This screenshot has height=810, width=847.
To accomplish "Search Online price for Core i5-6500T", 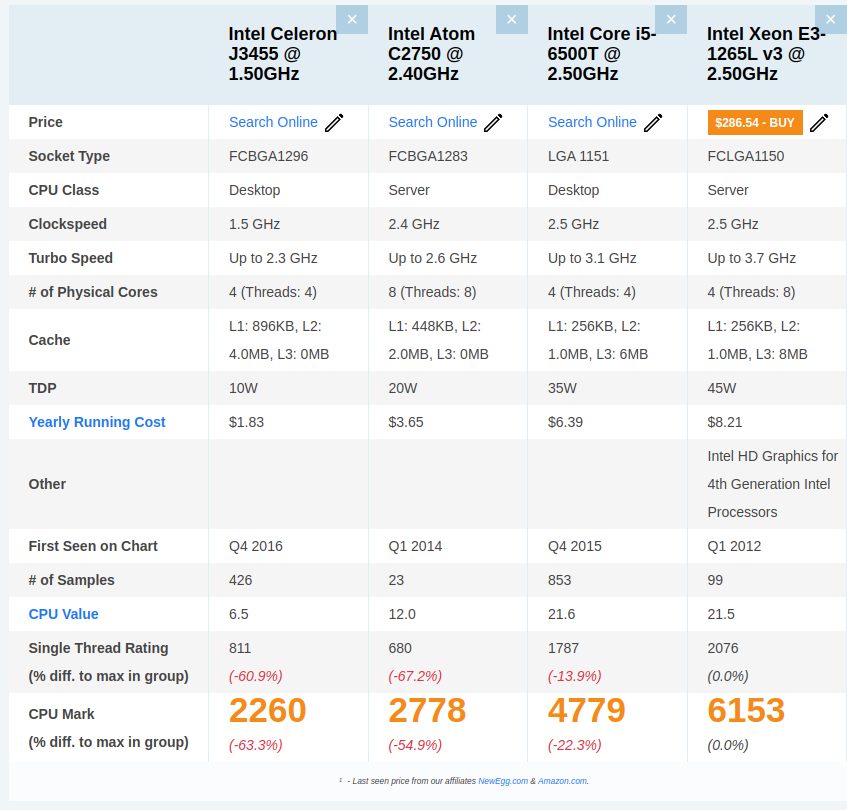I will (592, 123).
